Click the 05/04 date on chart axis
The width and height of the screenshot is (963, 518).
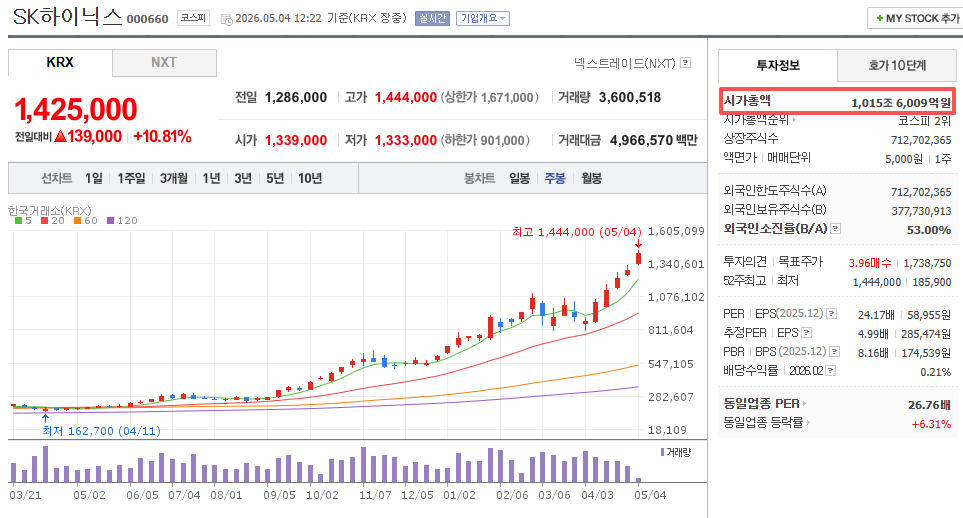tap(650, 495)
